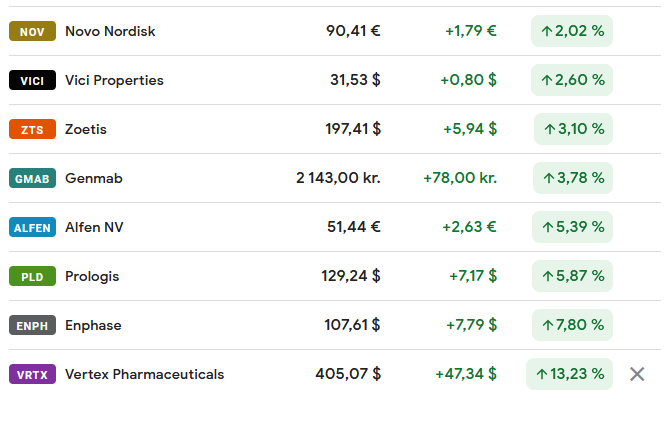669x426 pixels.
Task: Select the VRTX ticker badge
Action: pyautogui.click(x=32, y=374)
